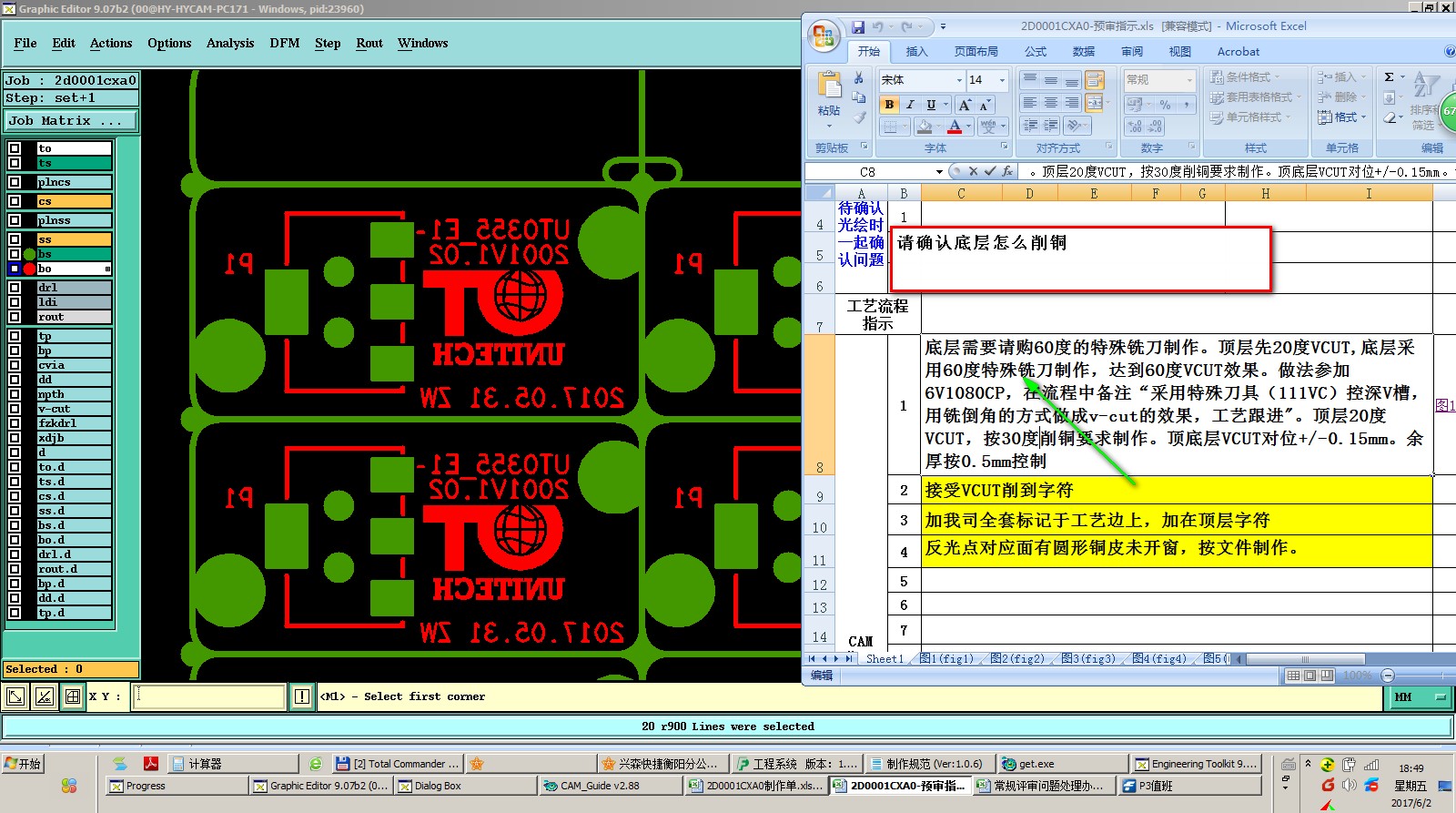
Task: Open the font size dropdown showing 14
Action: (1003, 80)
